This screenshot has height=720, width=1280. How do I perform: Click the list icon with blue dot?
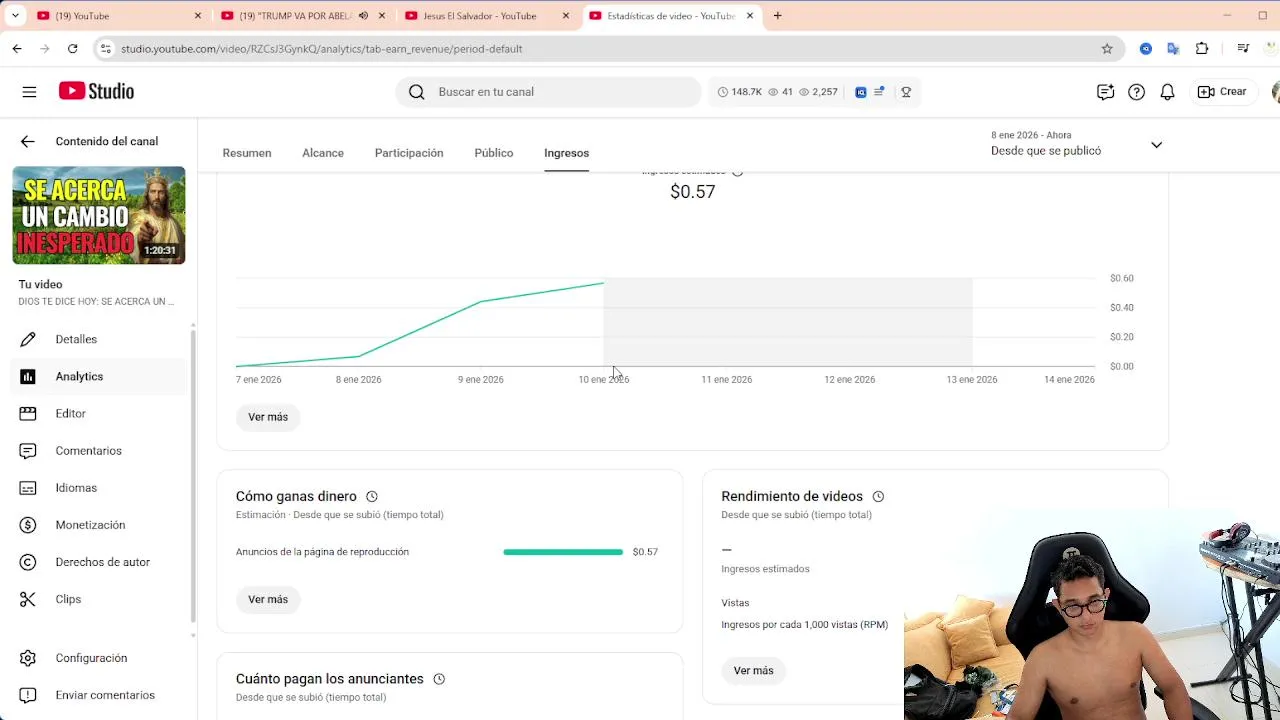pos(879,92)
